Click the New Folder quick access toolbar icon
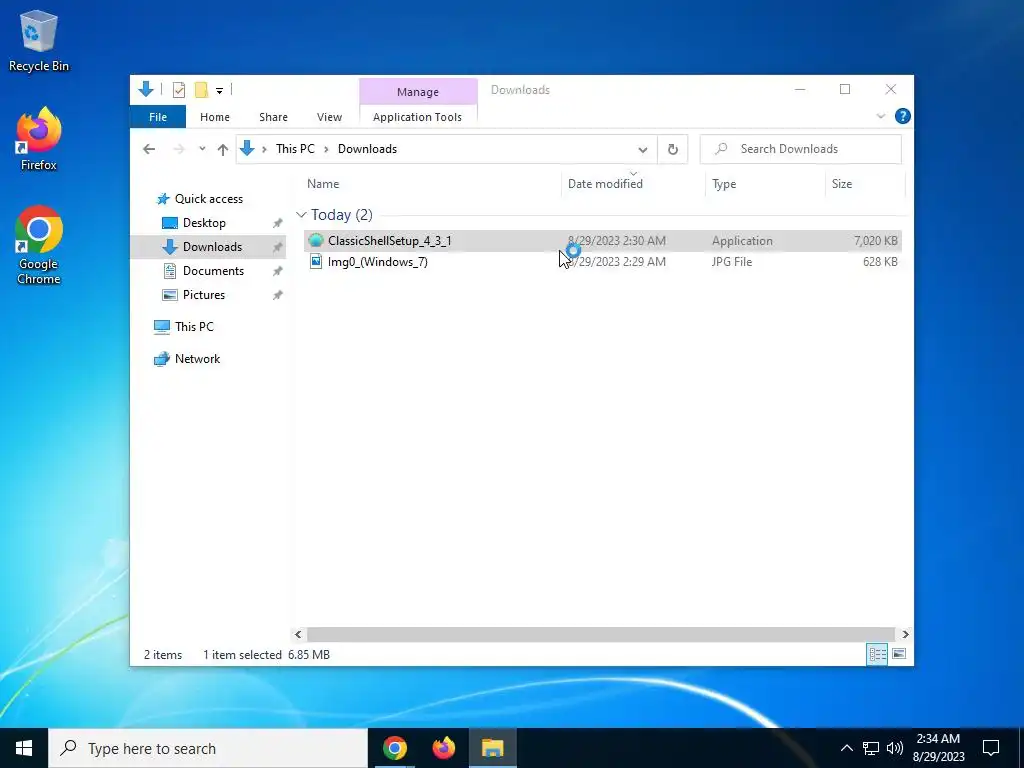Screen dimensions: 1024x768 201,90
